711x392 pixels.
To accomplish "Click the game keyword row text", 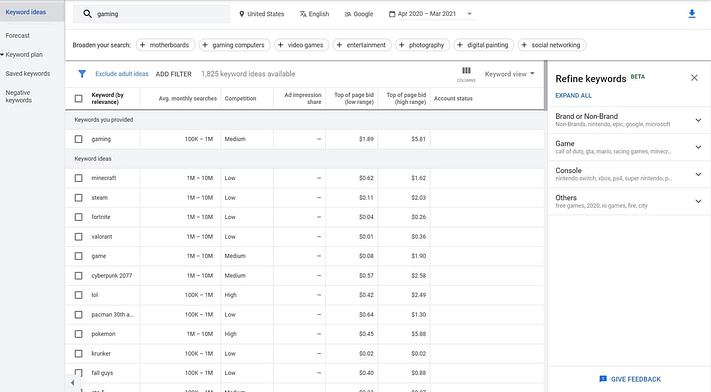I will (x=99, y=256).
